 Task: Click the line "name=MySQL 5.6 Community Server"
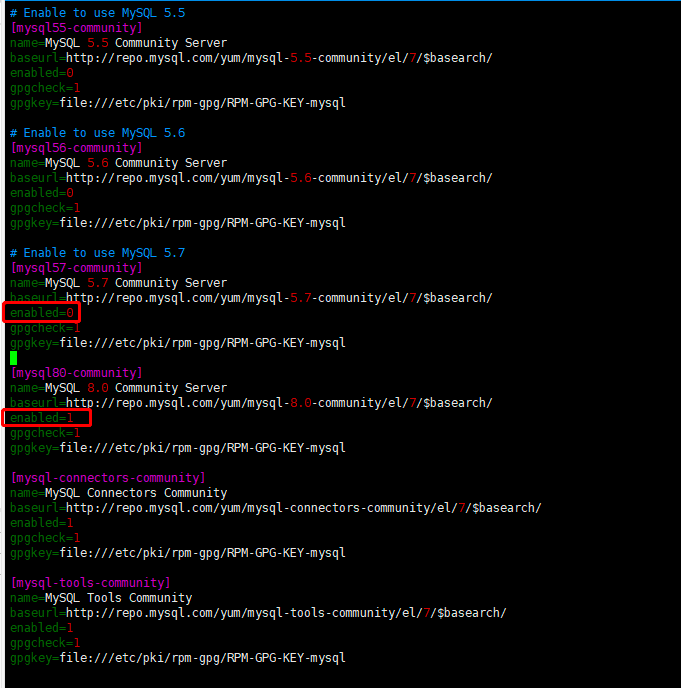click(118, 163)
